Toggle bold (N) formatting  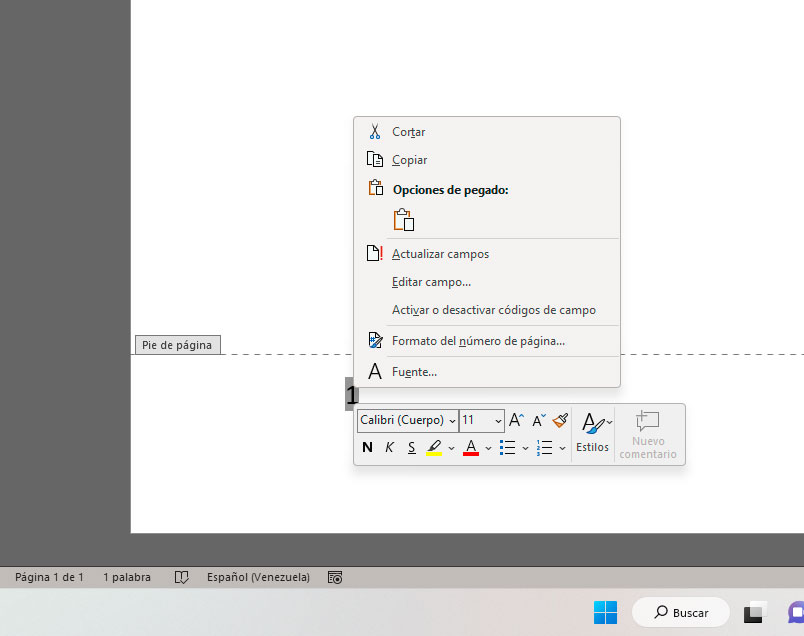(x=367, y=447)
